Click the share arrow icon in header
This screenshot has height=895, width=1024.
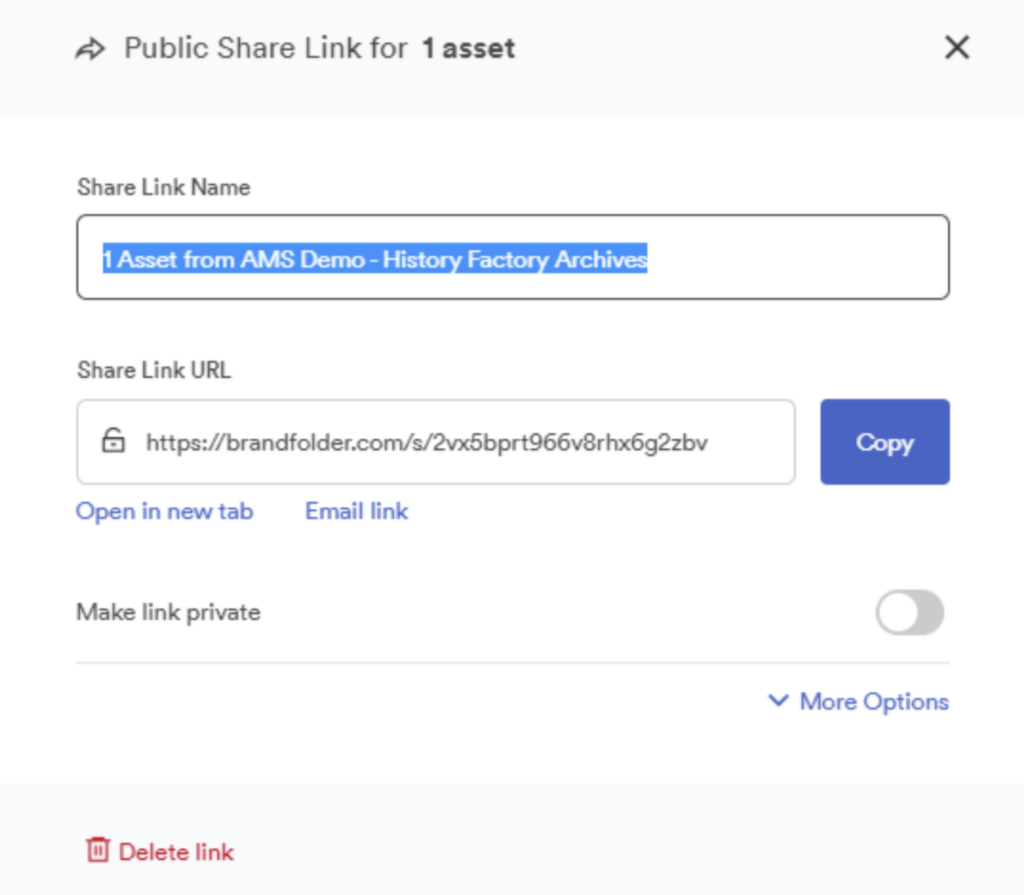[90, 49]
